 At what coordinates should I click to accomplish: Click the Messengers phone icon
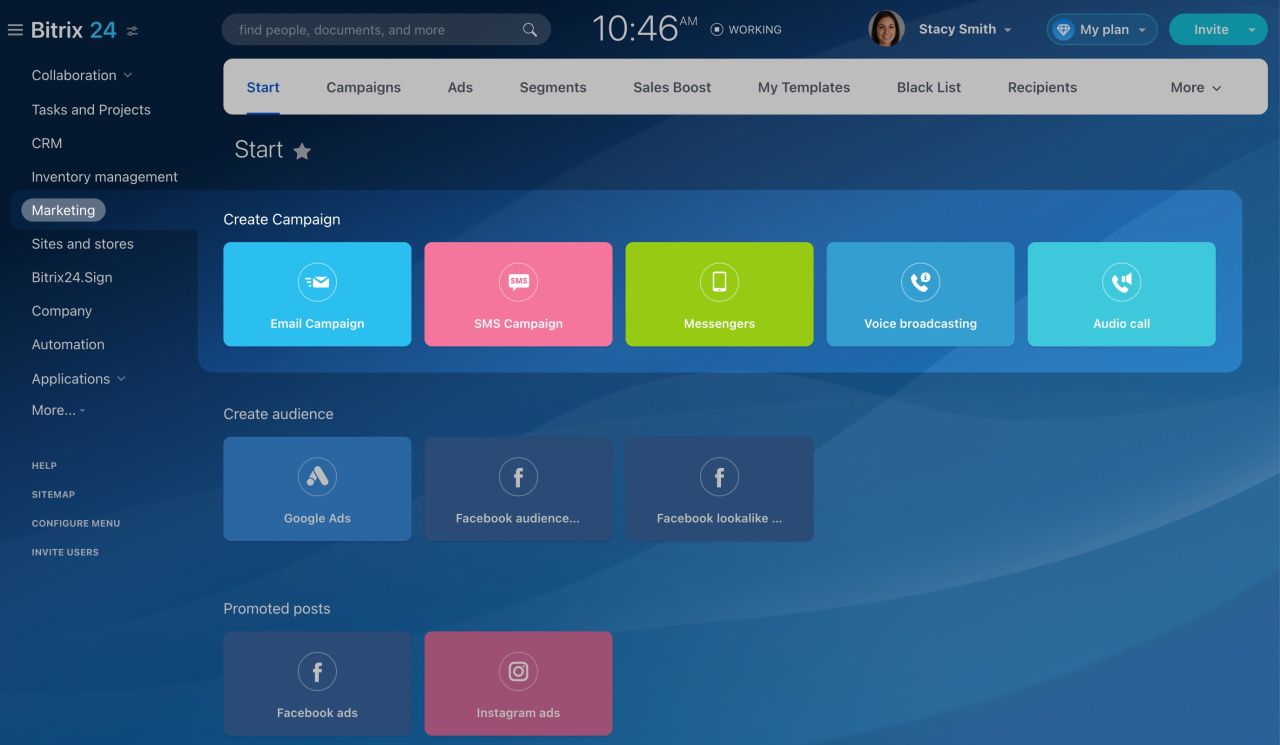tap(719, 283)
